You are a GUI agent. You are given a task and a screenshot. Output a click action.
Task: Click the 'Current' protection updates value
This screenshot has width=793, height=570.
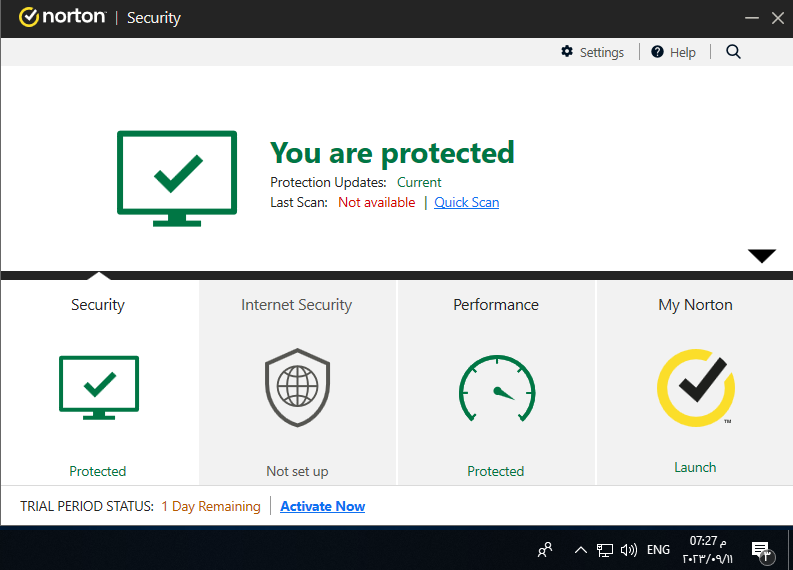coord(419,182)
